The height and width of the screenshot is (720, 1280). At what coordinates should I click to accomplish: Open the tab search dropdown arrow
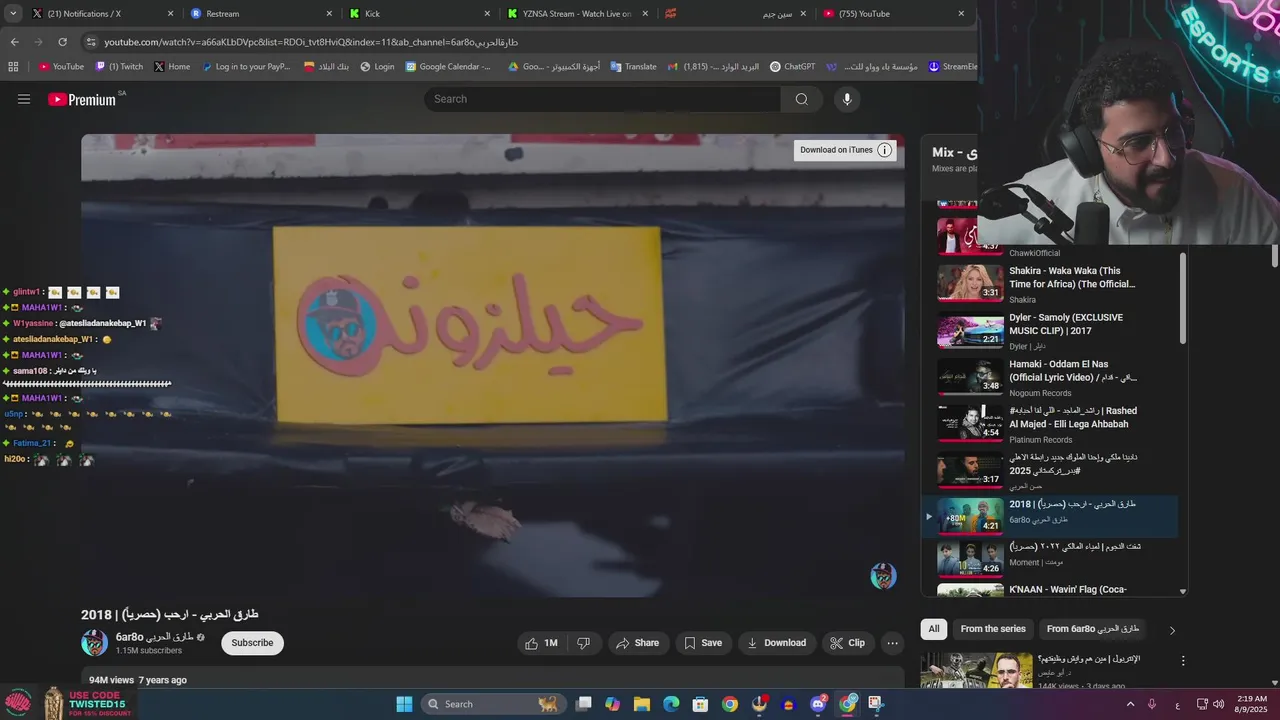tap(11, 14)
